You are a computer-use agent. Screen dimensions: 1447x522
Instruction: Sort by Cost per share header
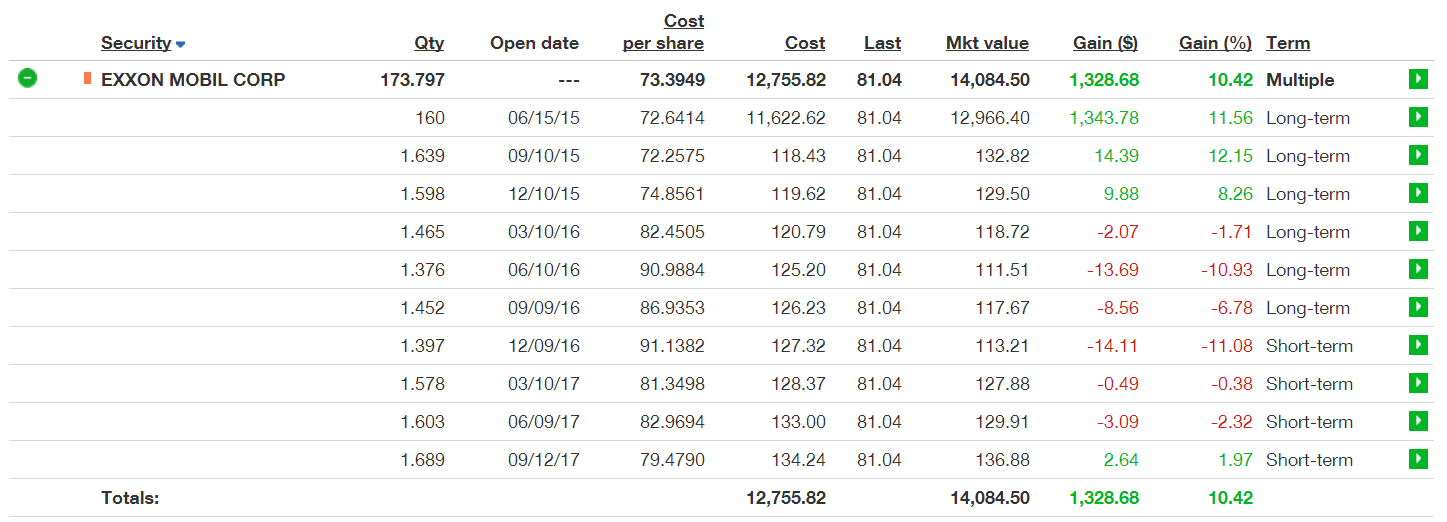[663, 32]
